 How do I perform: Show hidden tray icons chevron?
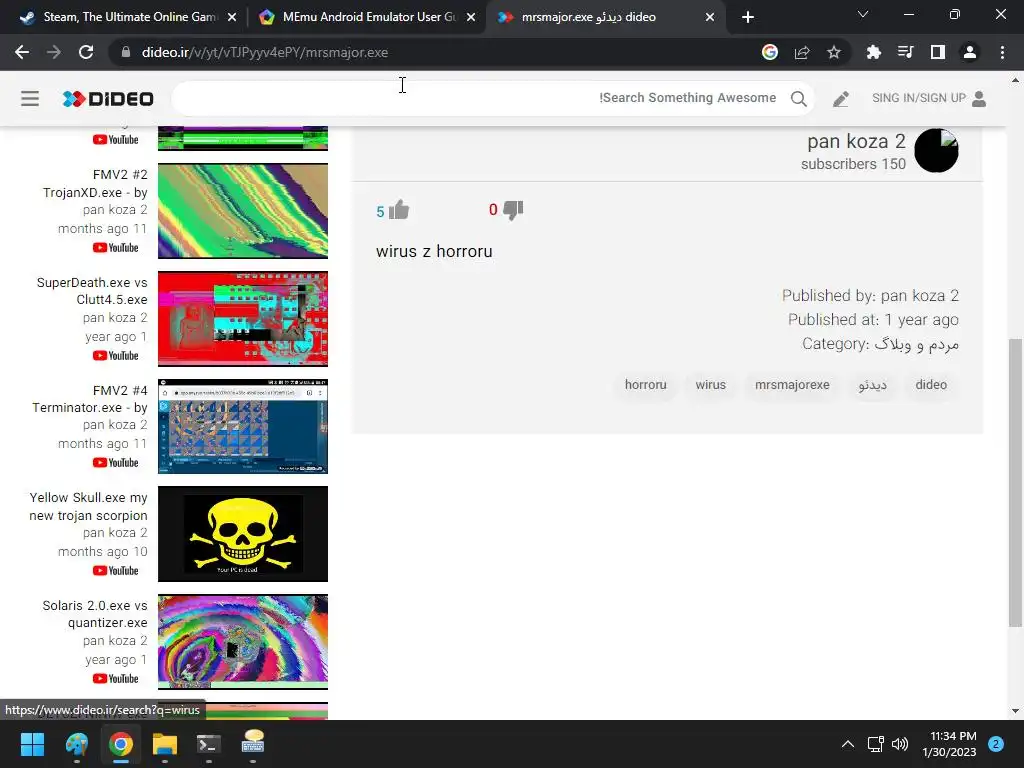(x=847, y=743)
